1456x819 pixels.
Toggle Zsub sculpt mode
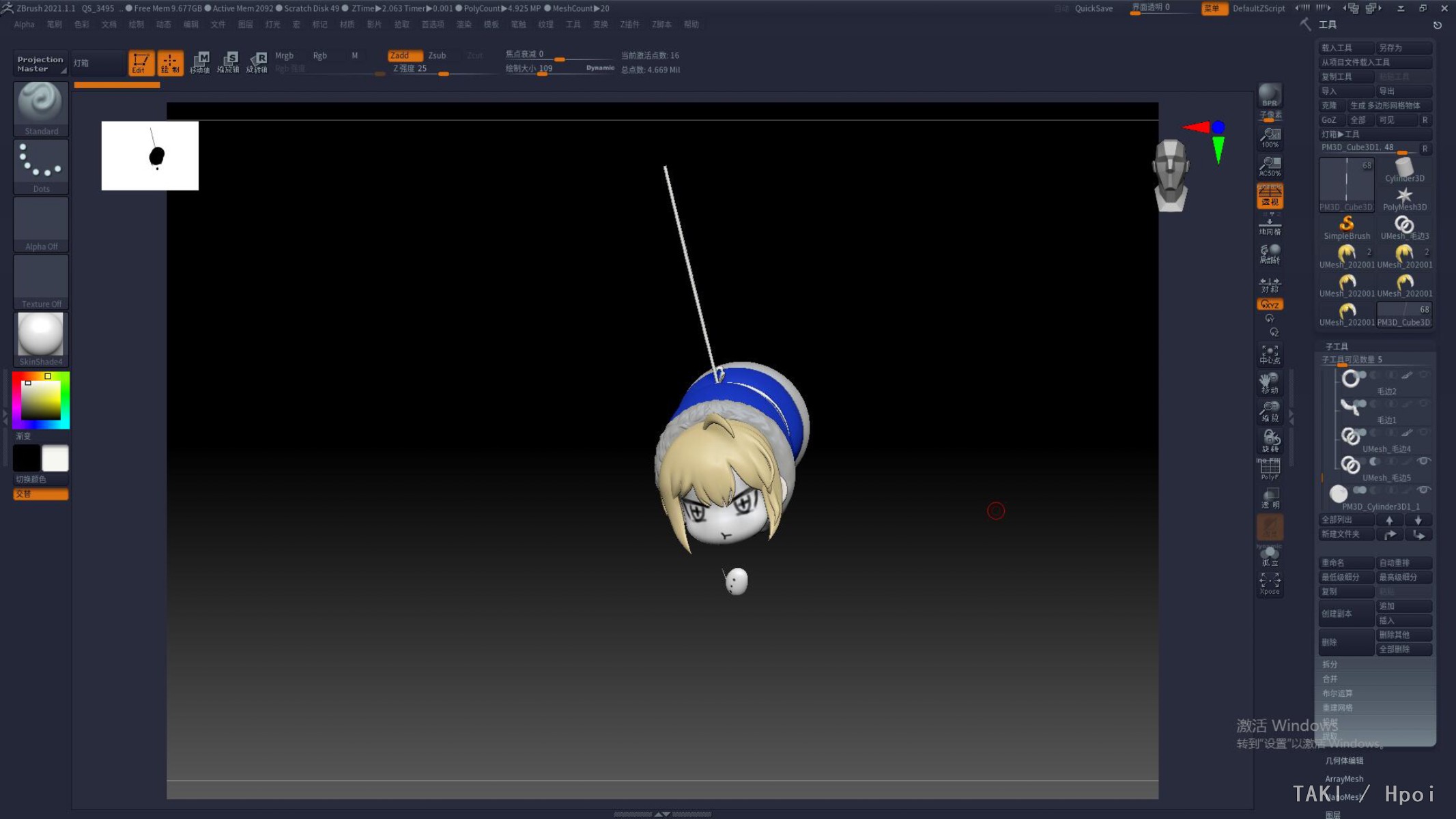437,55
